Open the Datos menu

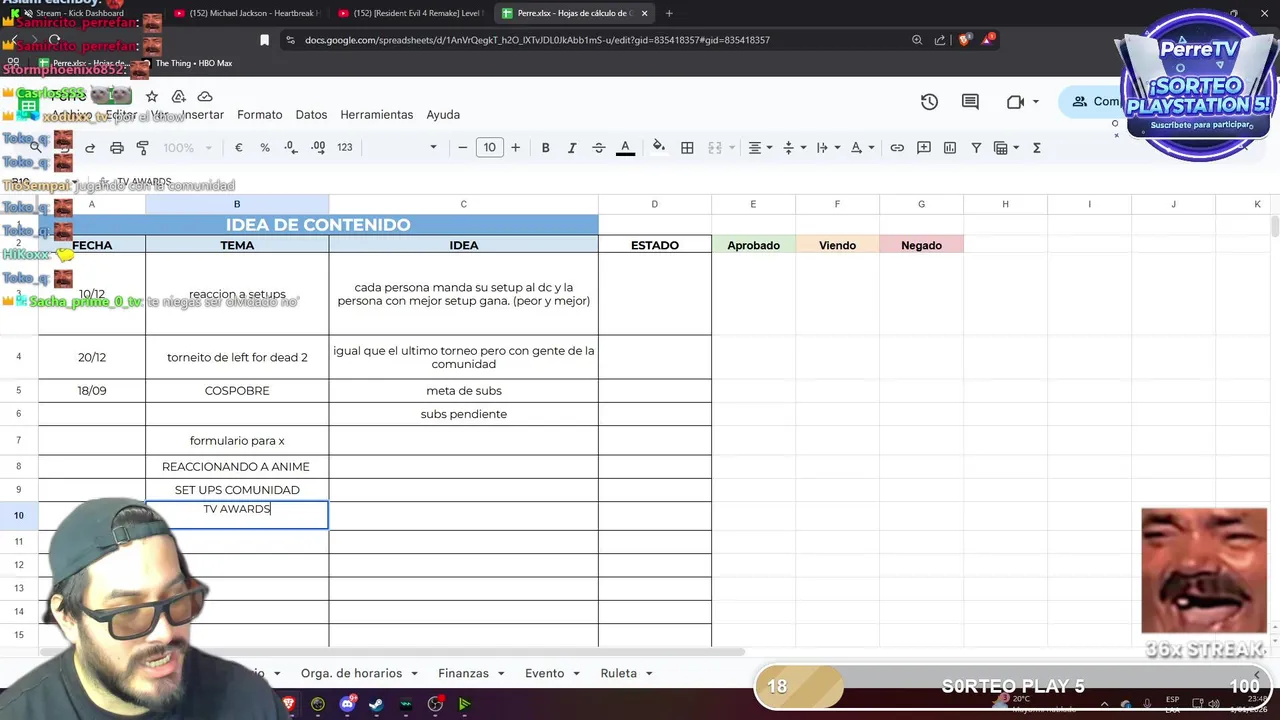coord(311,115)
